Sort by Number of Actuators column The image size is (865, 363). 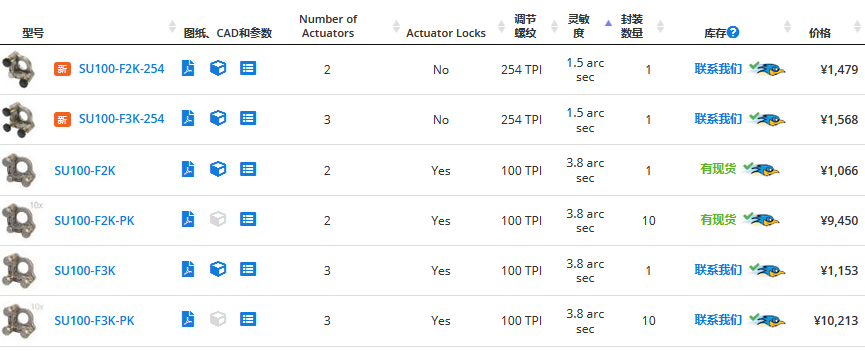[396, 26]
